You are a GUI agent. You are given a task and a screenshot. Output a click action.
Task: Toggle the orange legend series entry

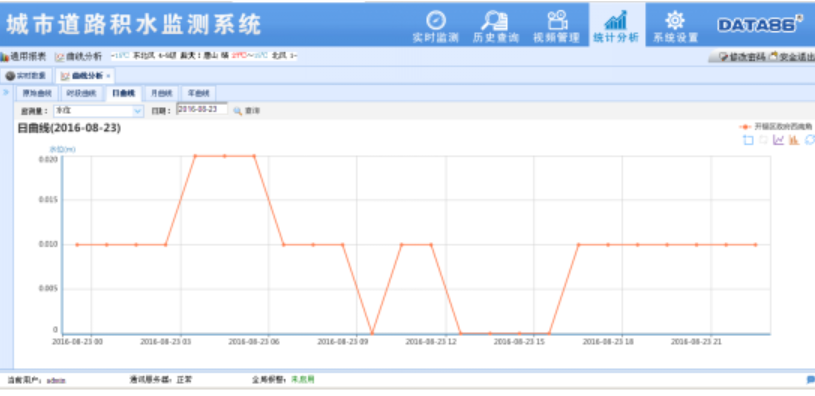click(774, 126)
